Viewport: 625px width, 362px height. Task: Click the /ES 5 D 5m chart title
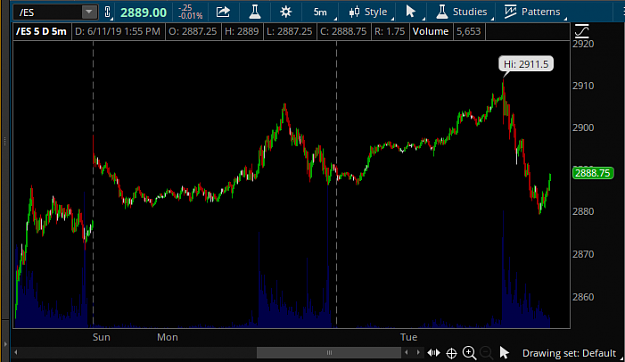(x=41, y=31)
